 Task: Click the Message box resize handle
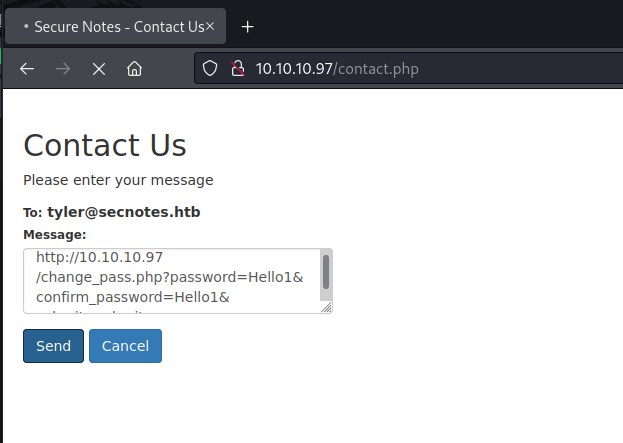click(x=327, y=308)
